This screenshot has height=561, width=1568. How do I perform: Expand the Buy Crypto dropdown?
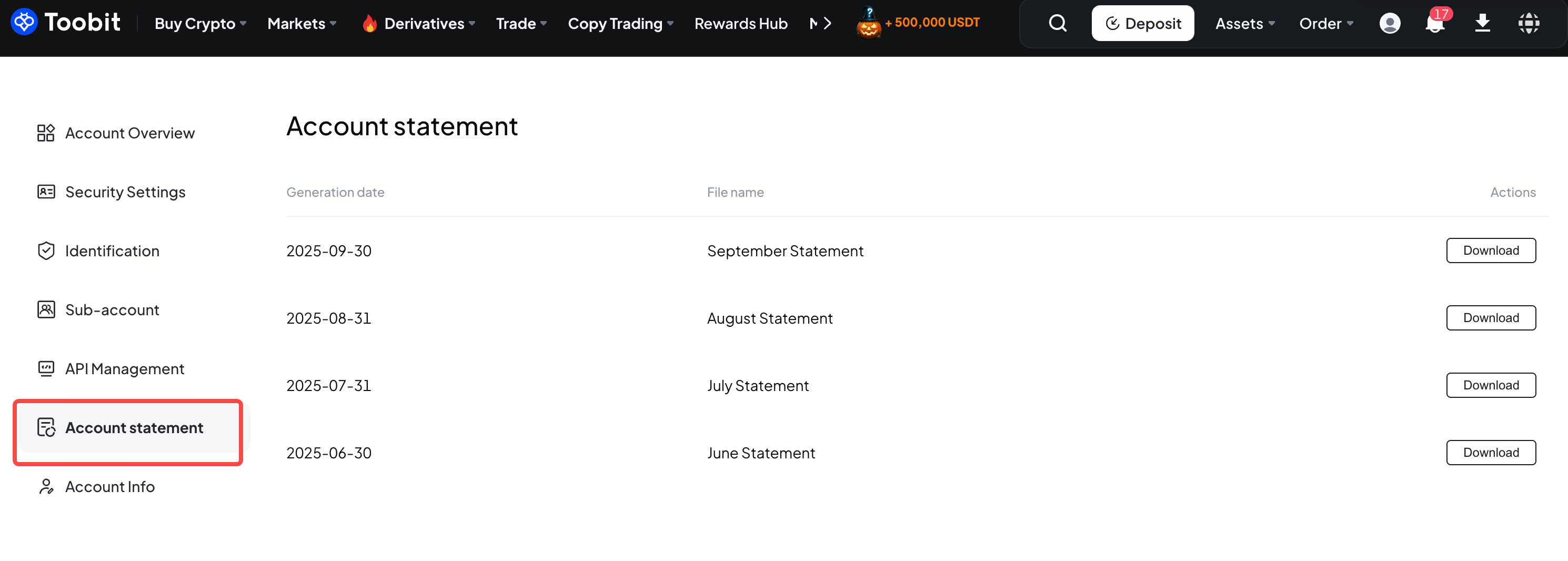click(200, 24)
